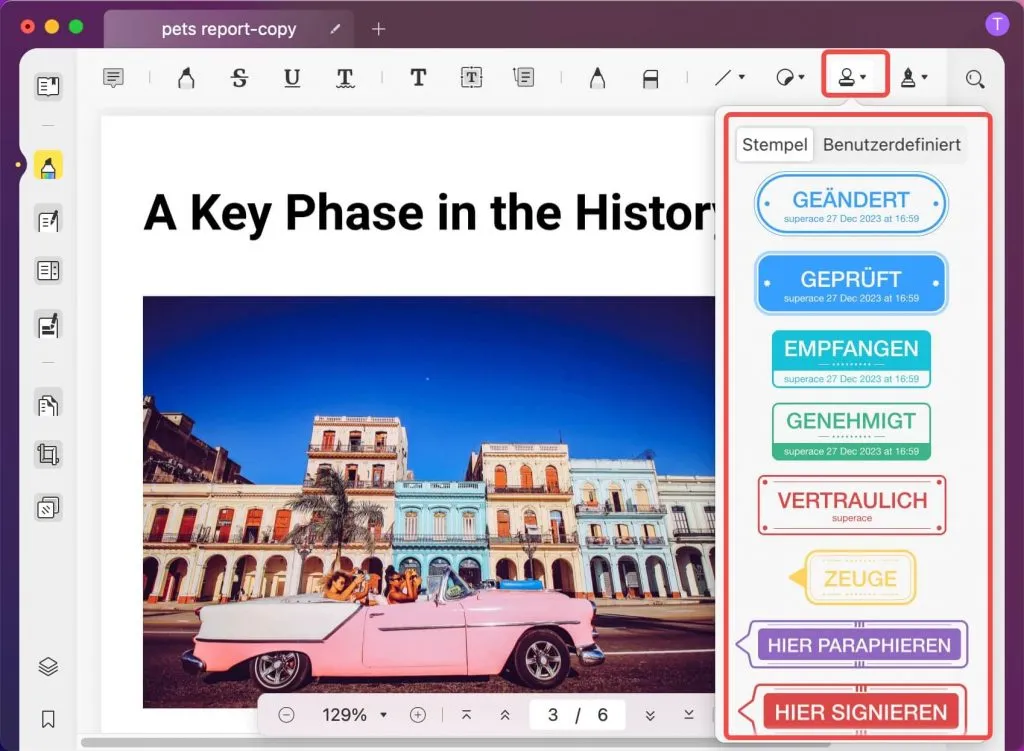Go to previous page arrow

pyautogui.click(x=505, y=715)
